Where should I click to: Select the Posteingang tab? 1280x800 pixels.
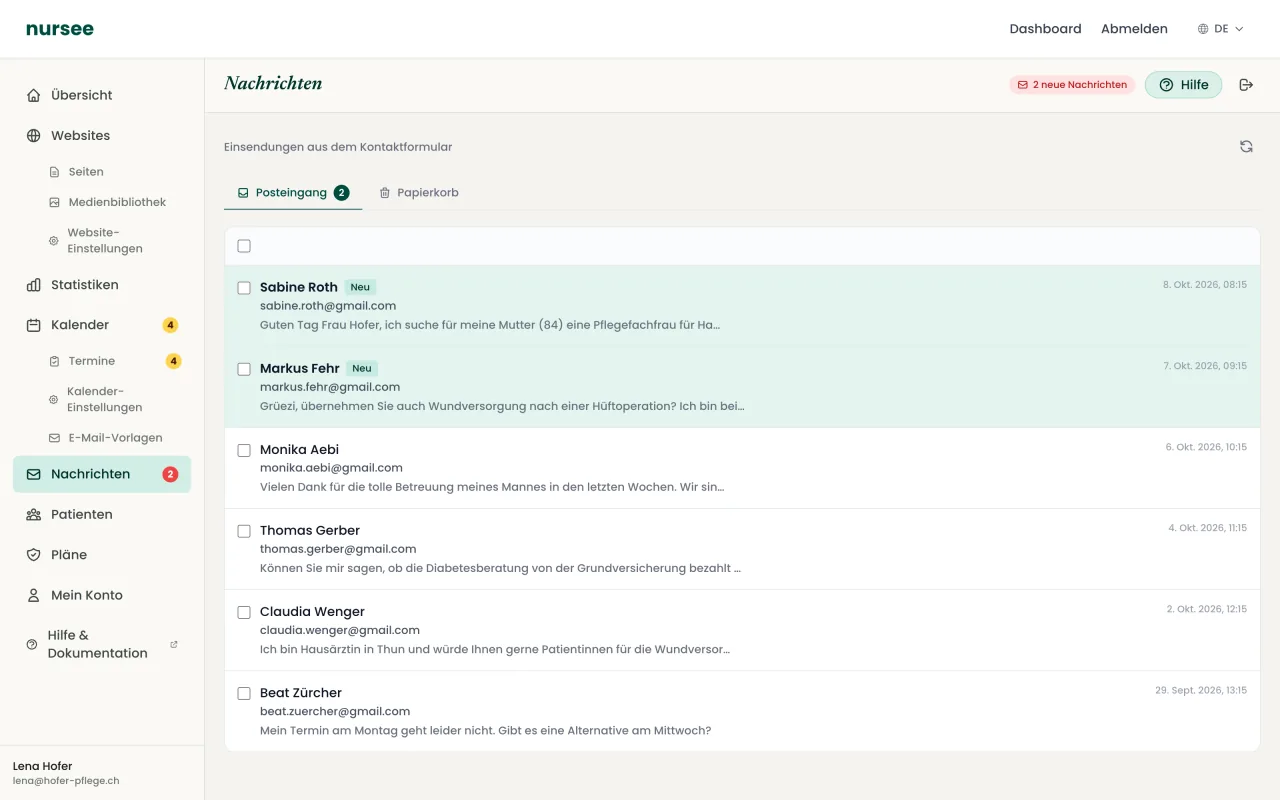point(293,193)
